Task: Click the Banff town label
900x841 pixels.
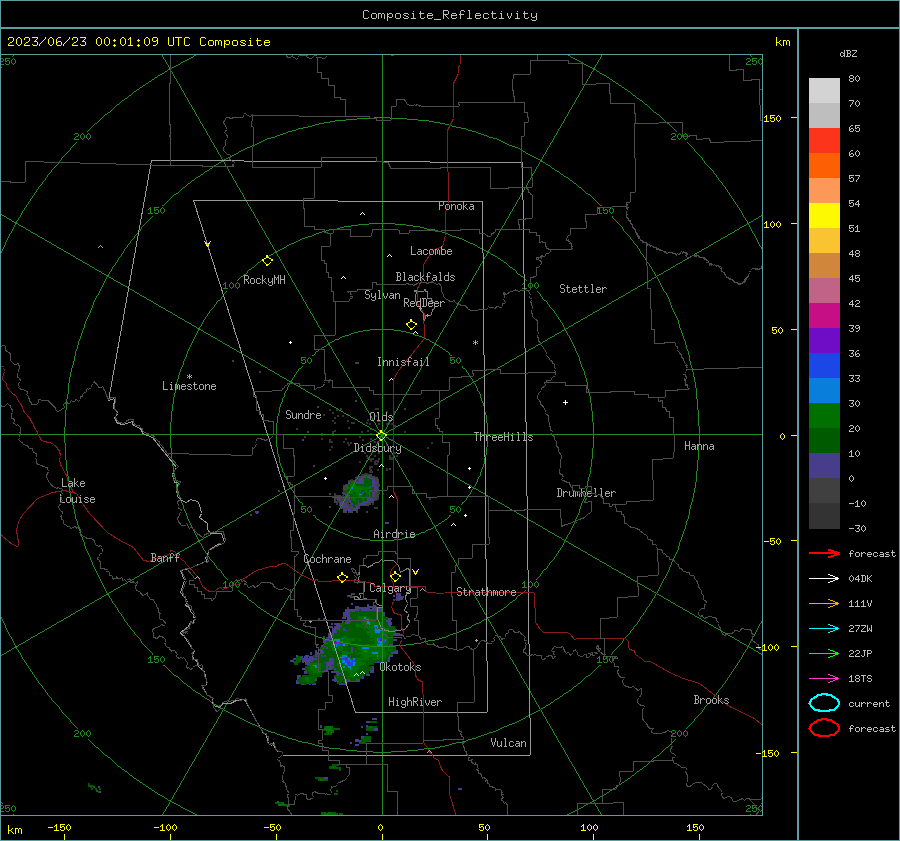Action: click(165, 557)
